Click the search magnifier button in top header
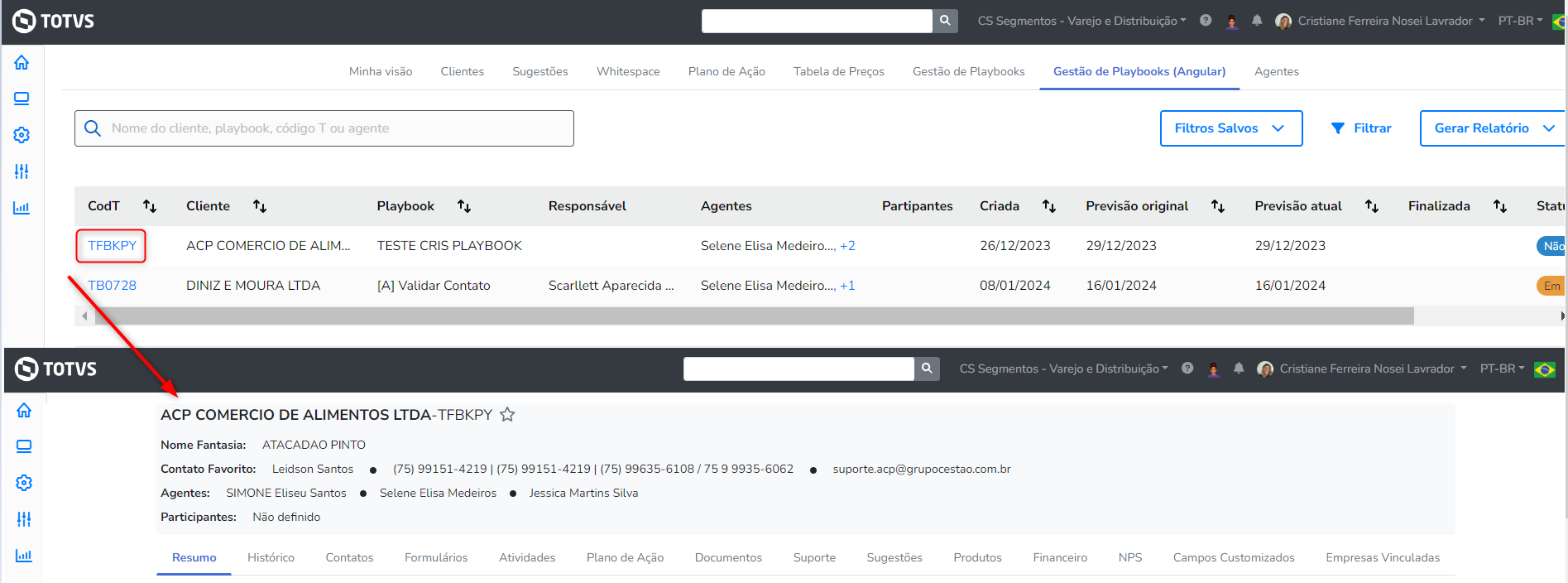 click(x=945, y=21)
